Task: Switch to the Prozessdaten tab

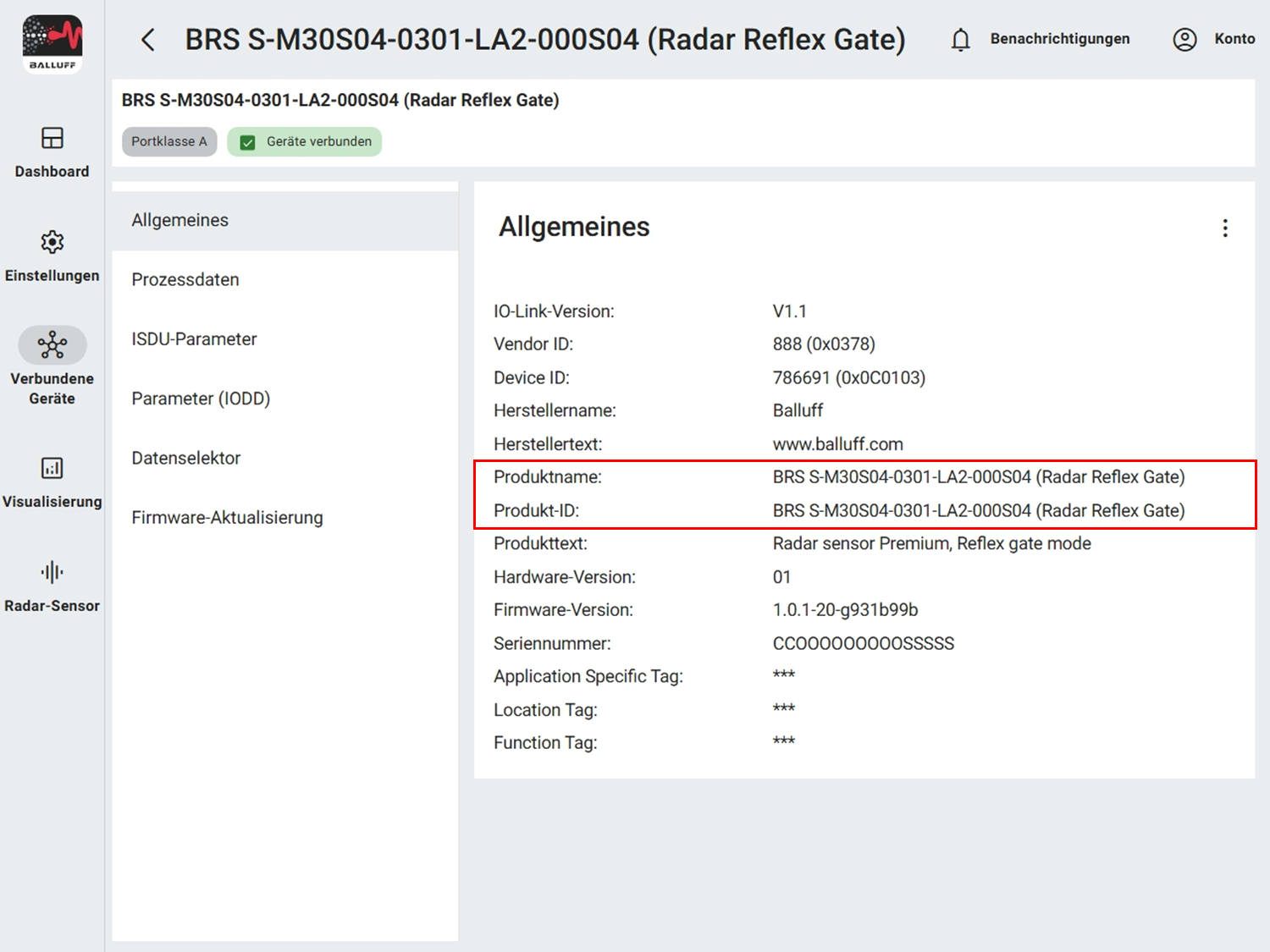Action: [185, 279]
